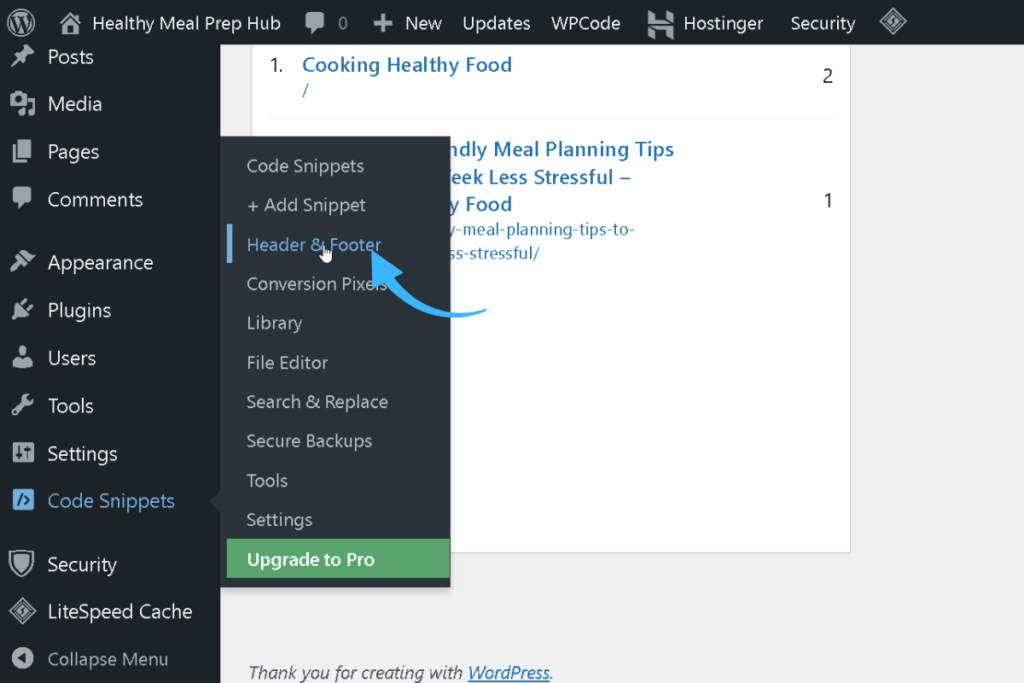Select Header & Footer in the Code Snippets menu
1024x683 pixels.
pyautogui.click(x=313, y=244)
